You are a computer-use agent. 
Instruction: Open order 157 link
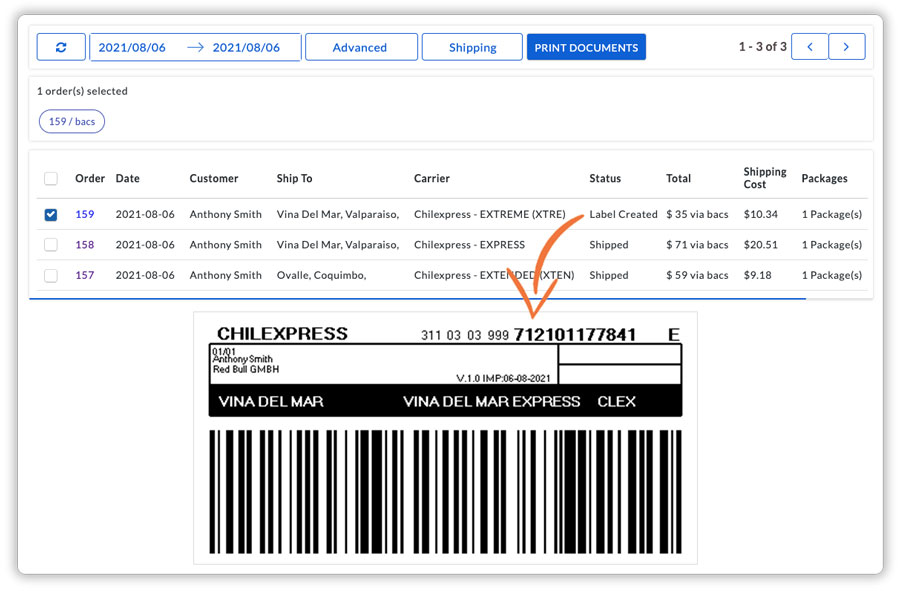coord(84,275)
